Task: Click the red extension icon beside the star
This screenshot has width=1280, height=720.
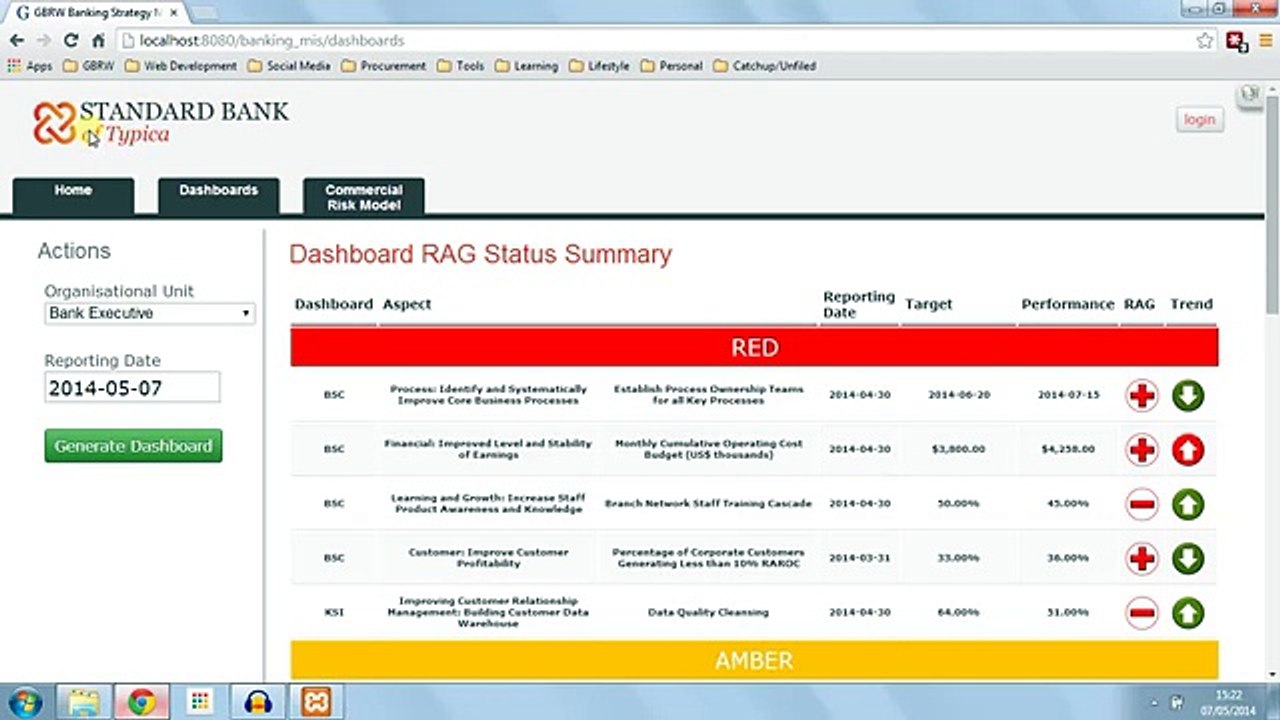Action: pyautogui.click(x=1237, y=41)
